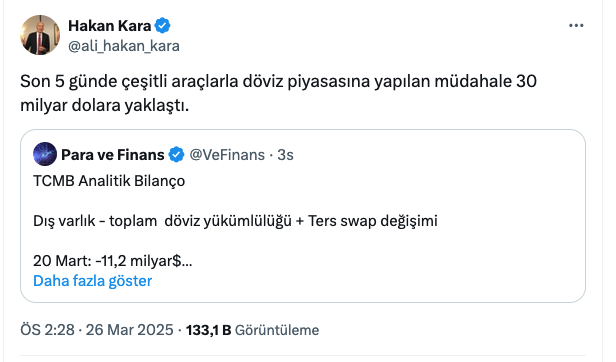View Hakan Kara's profile photo
The image size is (616, 362).
click(40, 35)
